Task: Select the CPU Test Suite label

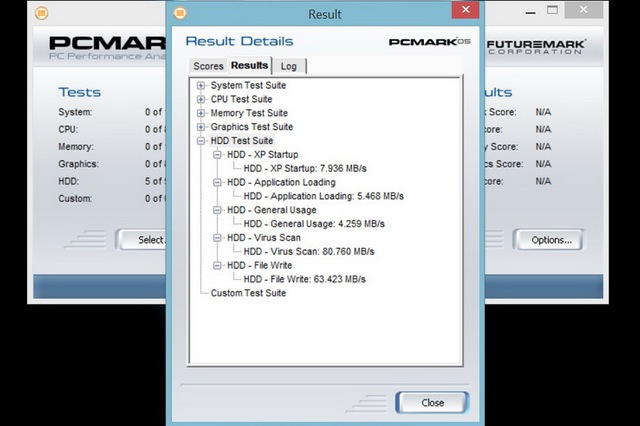Action: pos(241,99)
